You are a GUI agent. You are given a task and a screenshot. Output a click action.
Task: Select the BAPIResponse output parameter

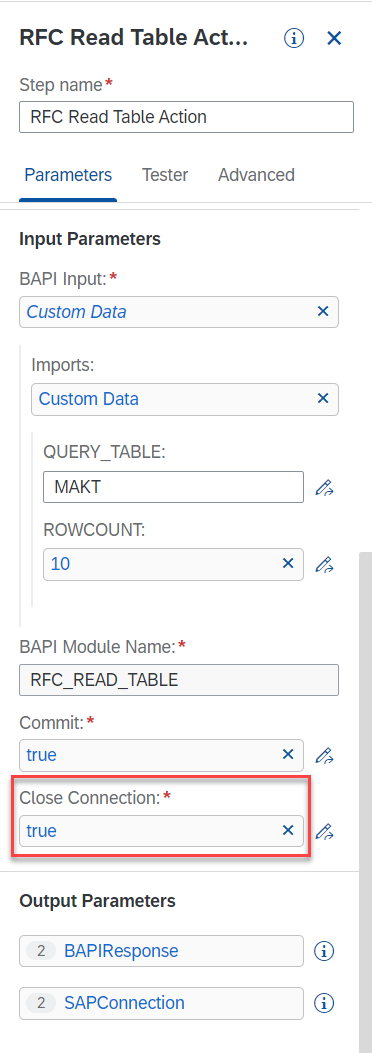click(161, 951)
